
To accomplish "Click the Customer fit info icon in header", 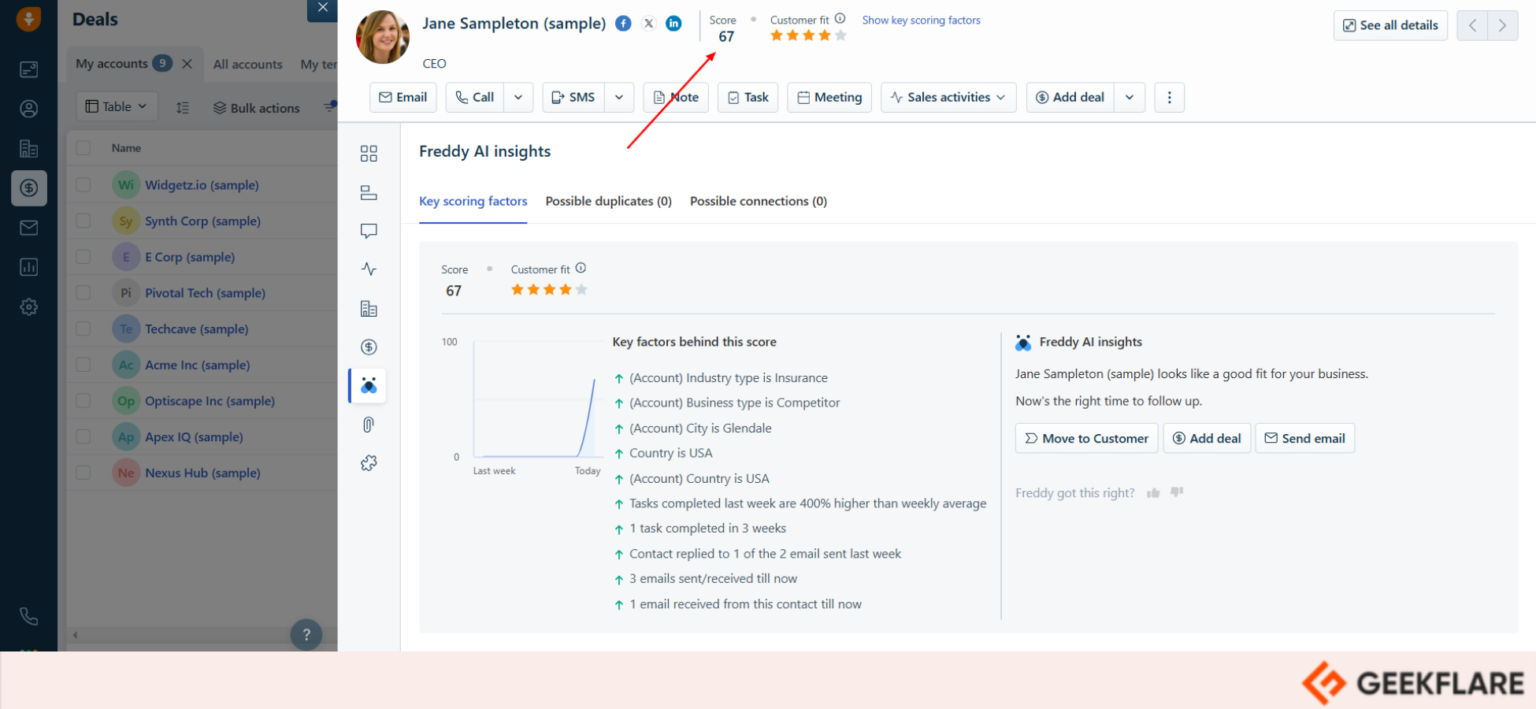I will point(840,19).
